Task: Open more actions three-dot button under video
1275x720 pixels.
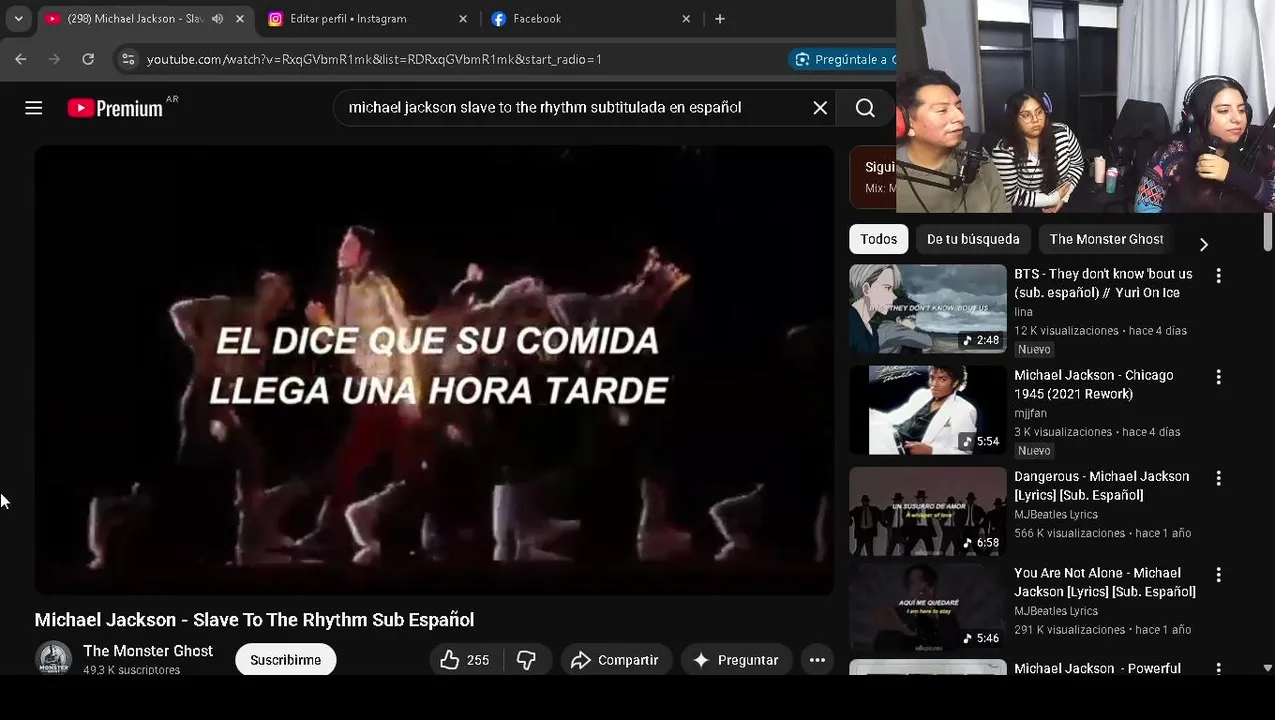Action: click(x=817, y=660)
